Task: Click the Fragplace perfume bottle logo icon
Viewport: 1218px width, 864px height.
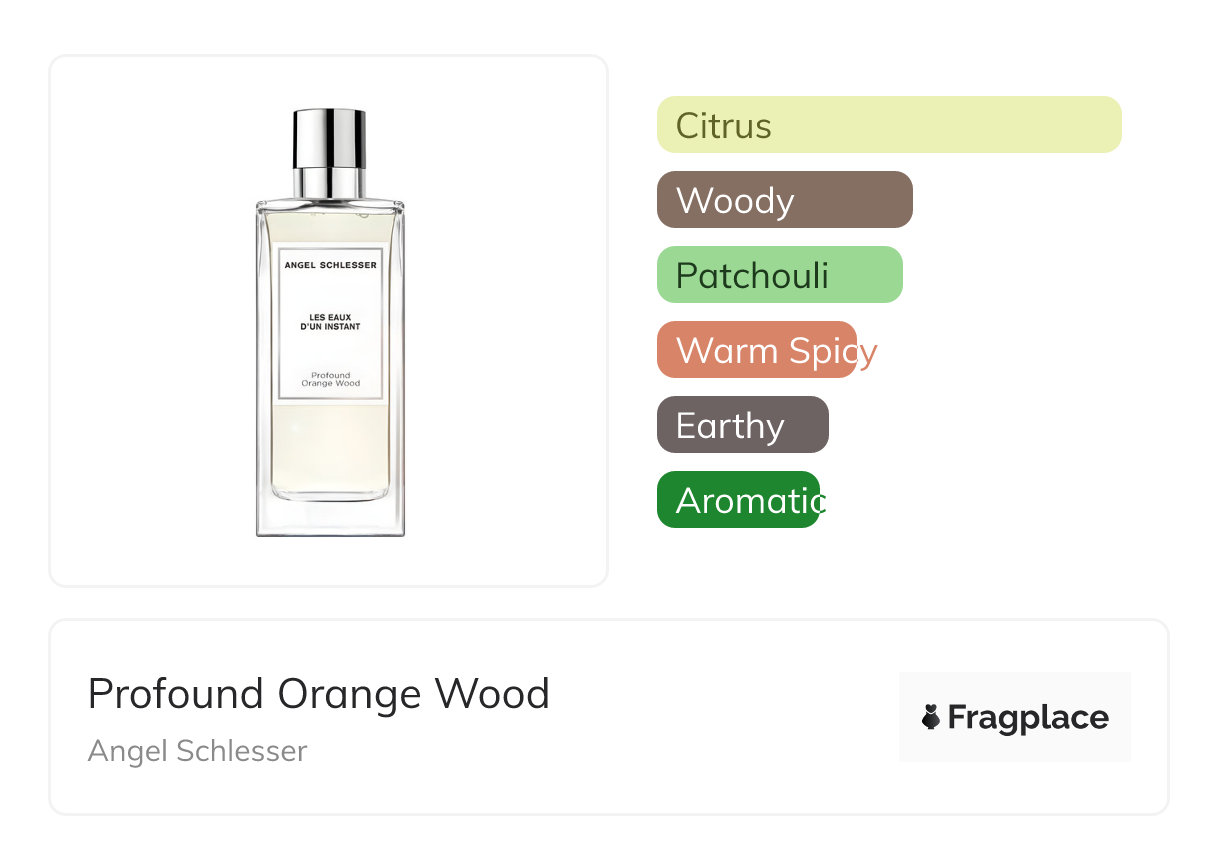Action: (x=931, y=717)
